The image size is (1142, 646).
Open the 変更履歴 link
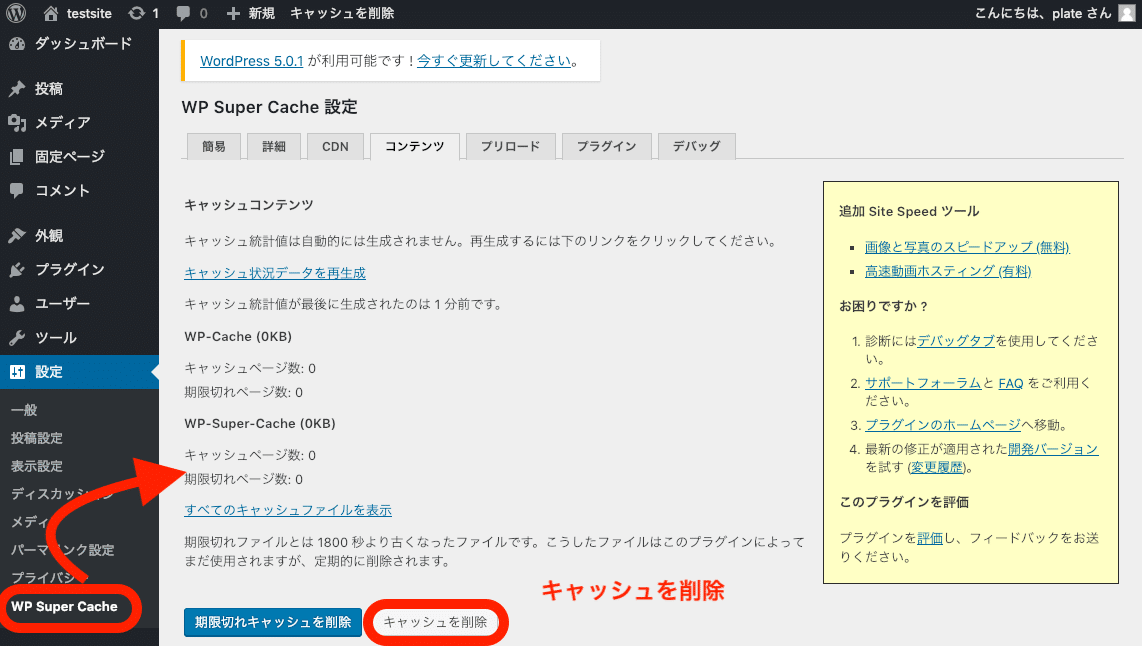(937, 468)
